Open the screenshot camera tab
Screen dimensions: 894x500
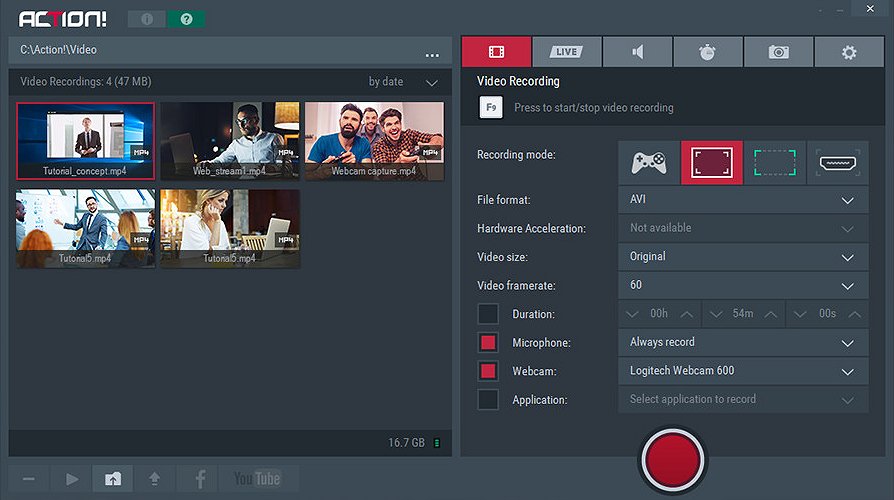click(x=778, y=52)
